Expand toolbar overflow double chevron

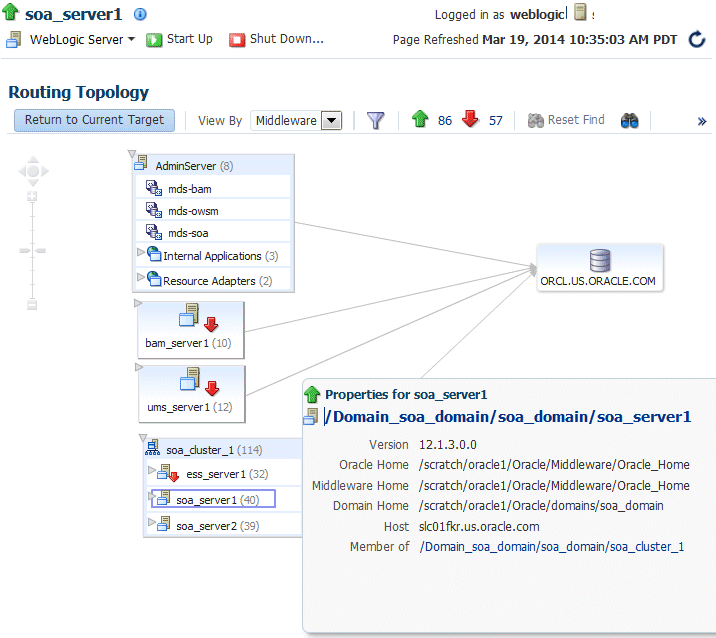[x=702, y=121]
